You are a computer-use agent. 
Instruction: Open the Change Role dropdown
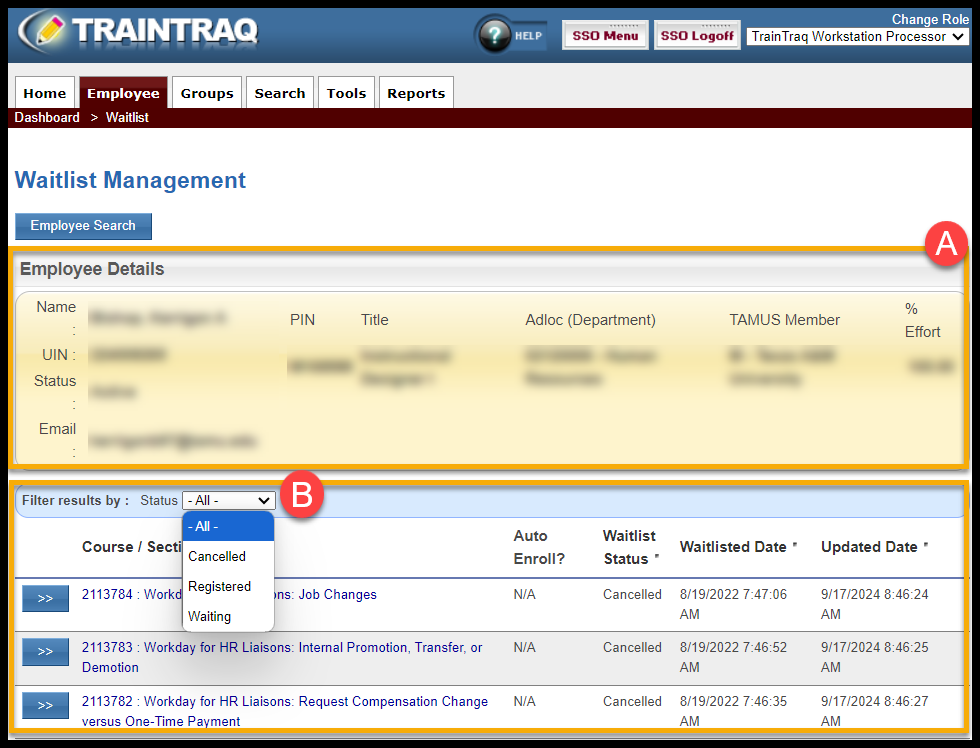[857, 37]
